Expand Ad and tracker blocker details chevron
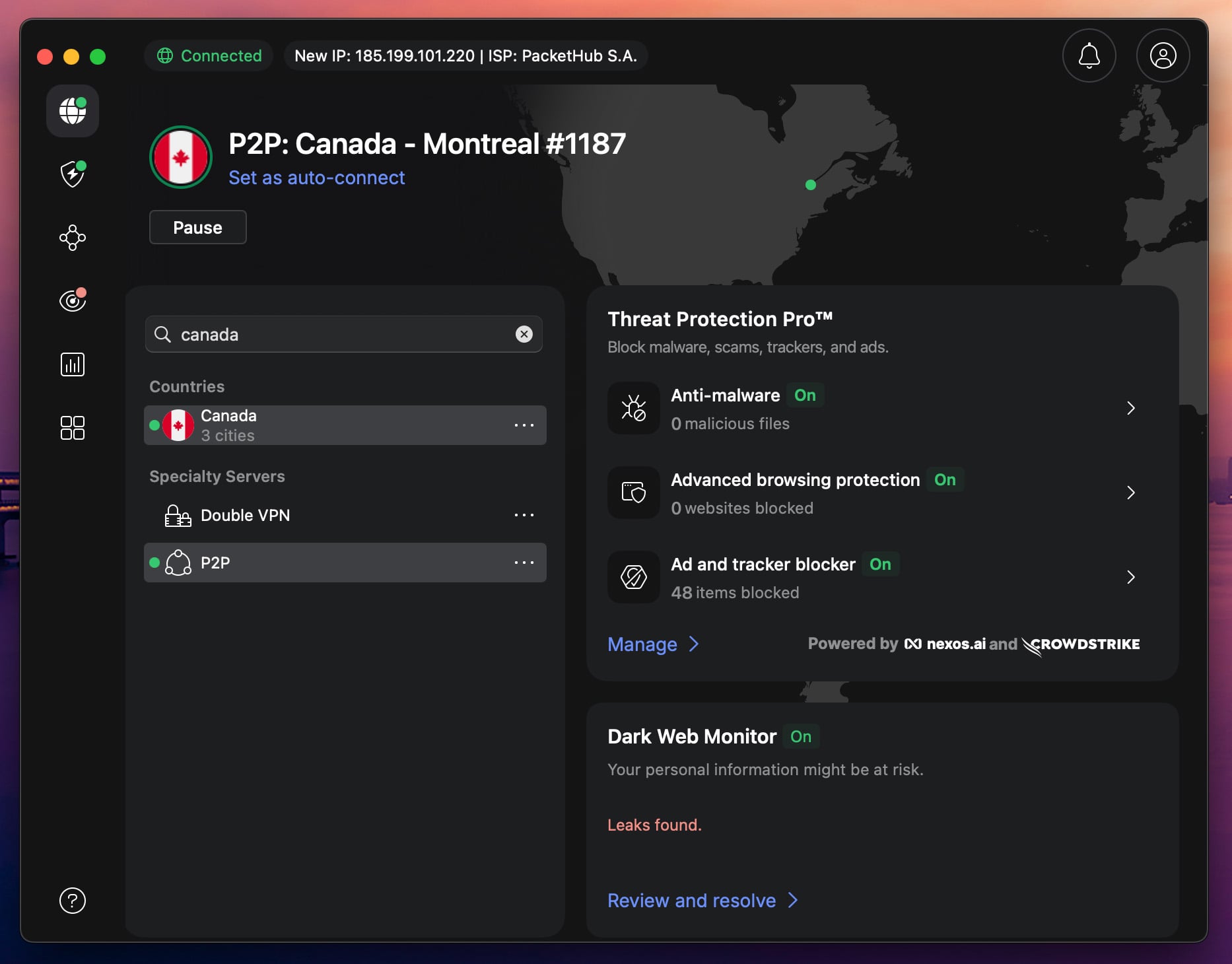The image size is (1232, 964). click(1130, 577)
